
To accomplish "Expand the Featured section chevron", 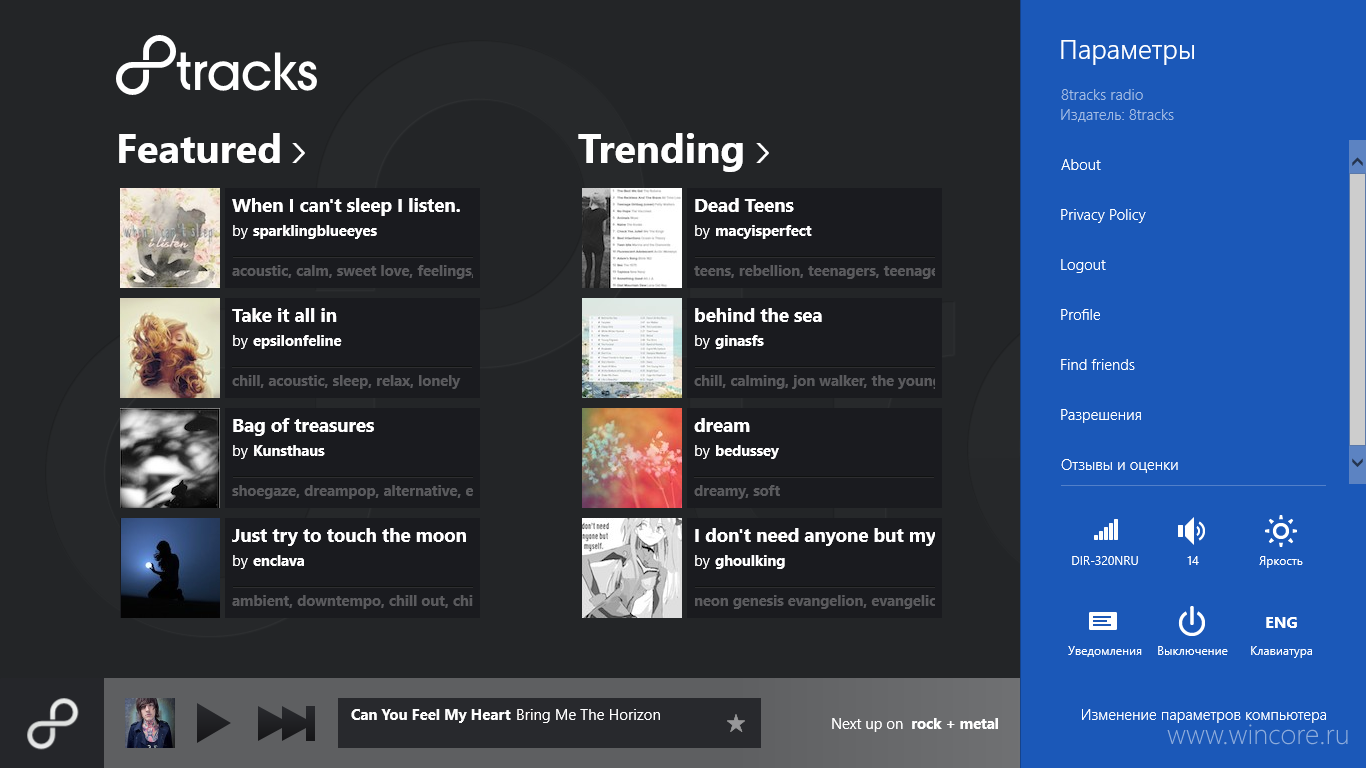I will (x=298, y=152).
